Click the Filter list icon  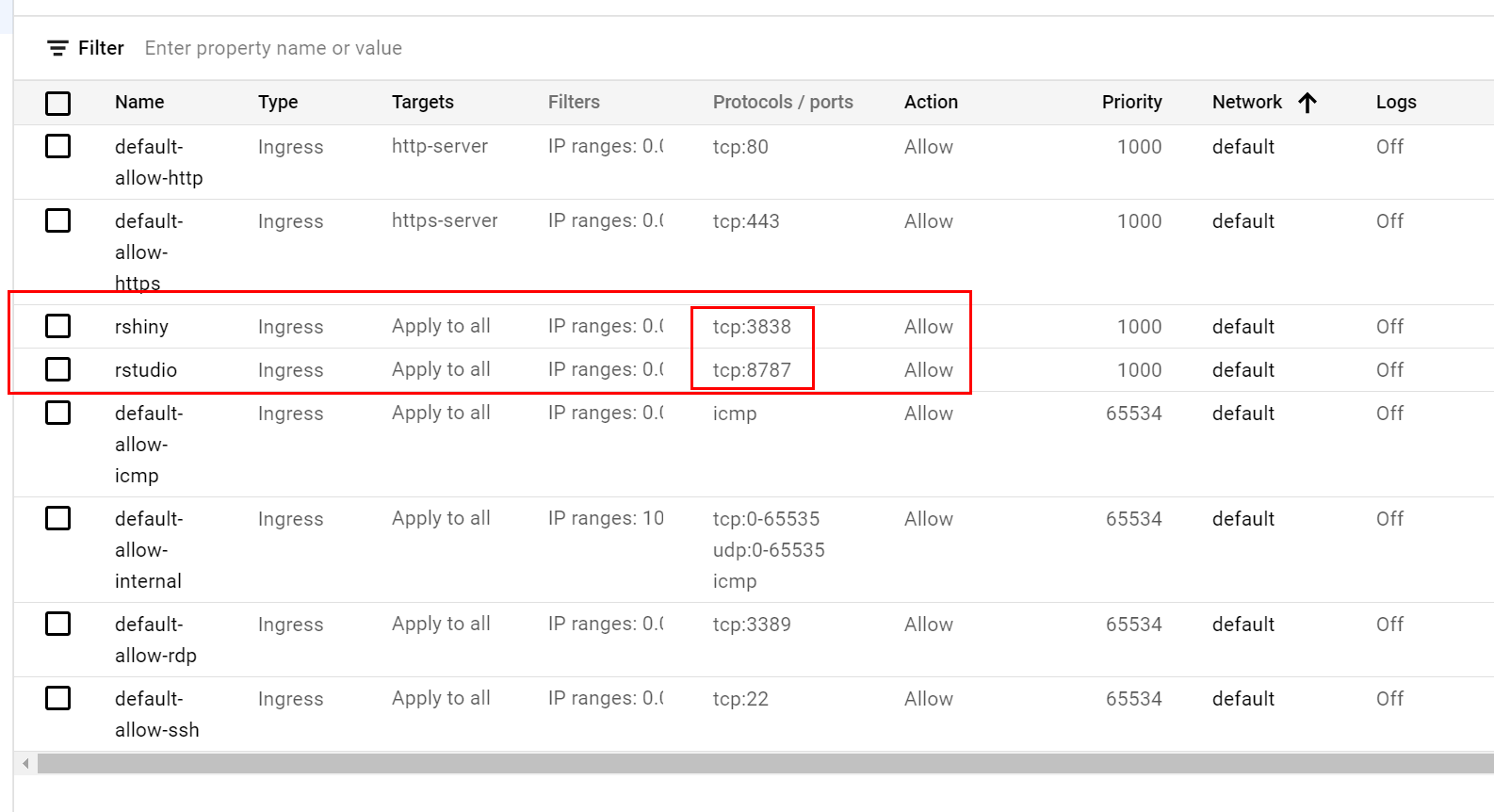pyautogui.click(x=57, y=48)
